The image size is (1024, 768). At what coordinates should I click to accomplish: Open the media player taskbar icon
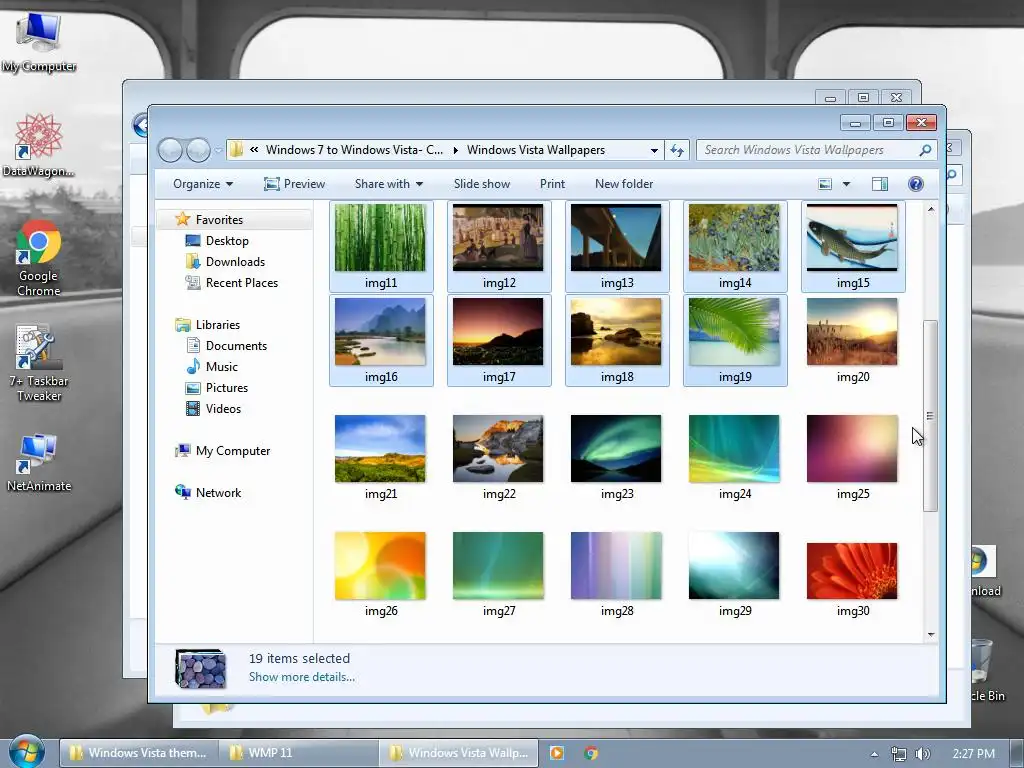557,753
